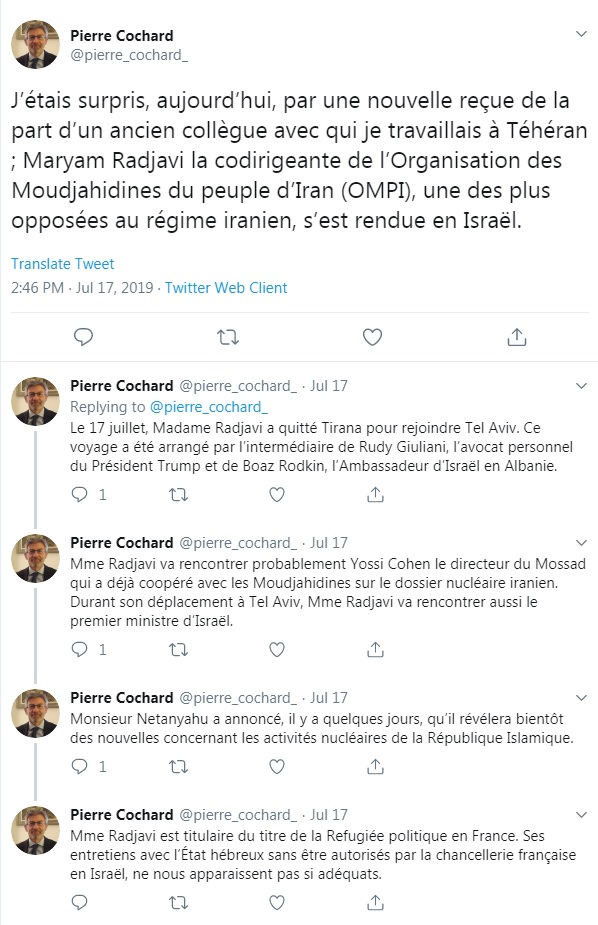Screen dimensions: 598x925
Task: Open the Jul 17 timestamp on the Netanyahu reply
Action: (329, 698)
